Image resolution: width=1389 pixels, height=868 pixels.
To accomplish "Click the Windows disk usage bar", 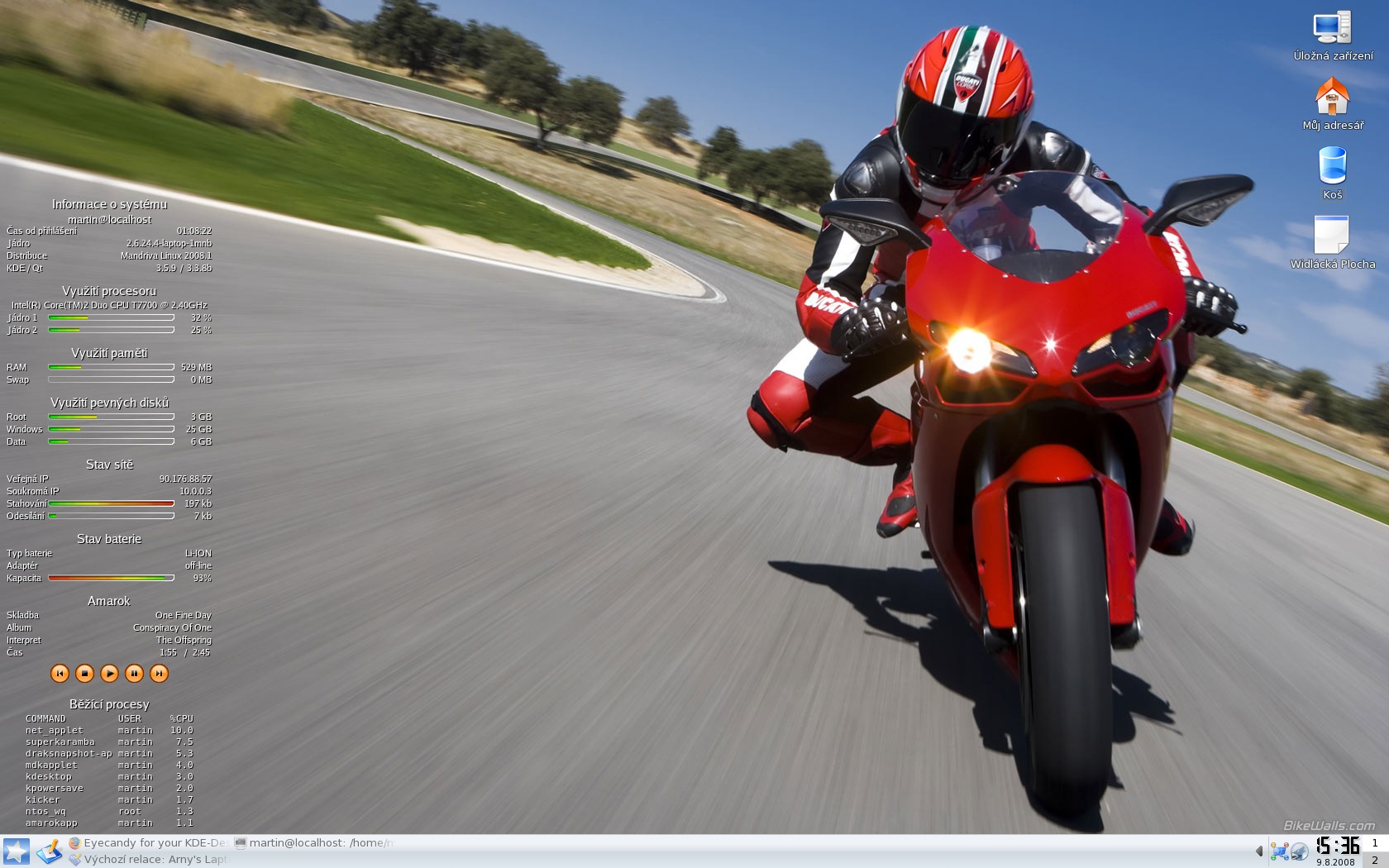I will (x=111, y=429).
